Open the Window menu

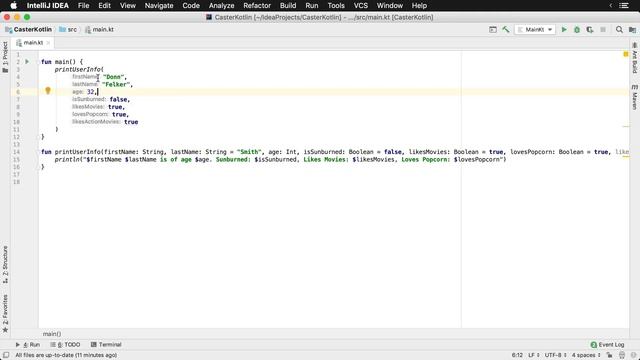(389, 6)
